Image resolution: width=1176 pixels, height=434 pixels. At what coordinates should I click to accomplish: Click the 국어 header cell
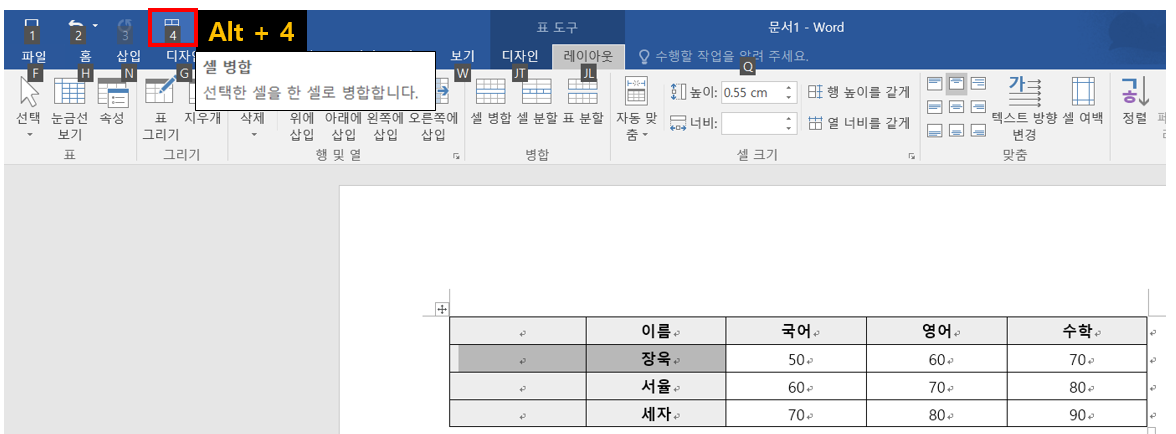[x=796, y=331]
